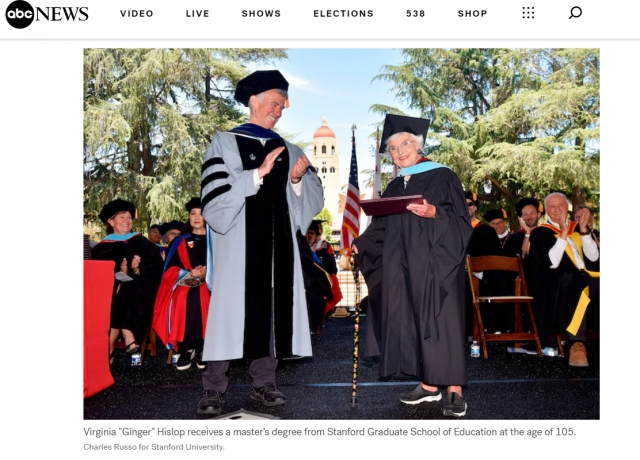640x460 pixels.
Task: Click the graduate's black mortarboard cap
Action: tap(404, 129)
